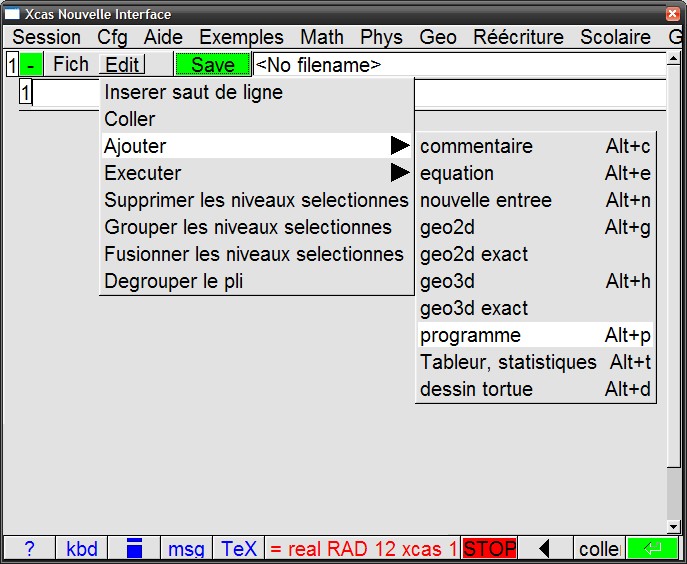
Task: Add a geo2d exact figure
Action: 535,254
